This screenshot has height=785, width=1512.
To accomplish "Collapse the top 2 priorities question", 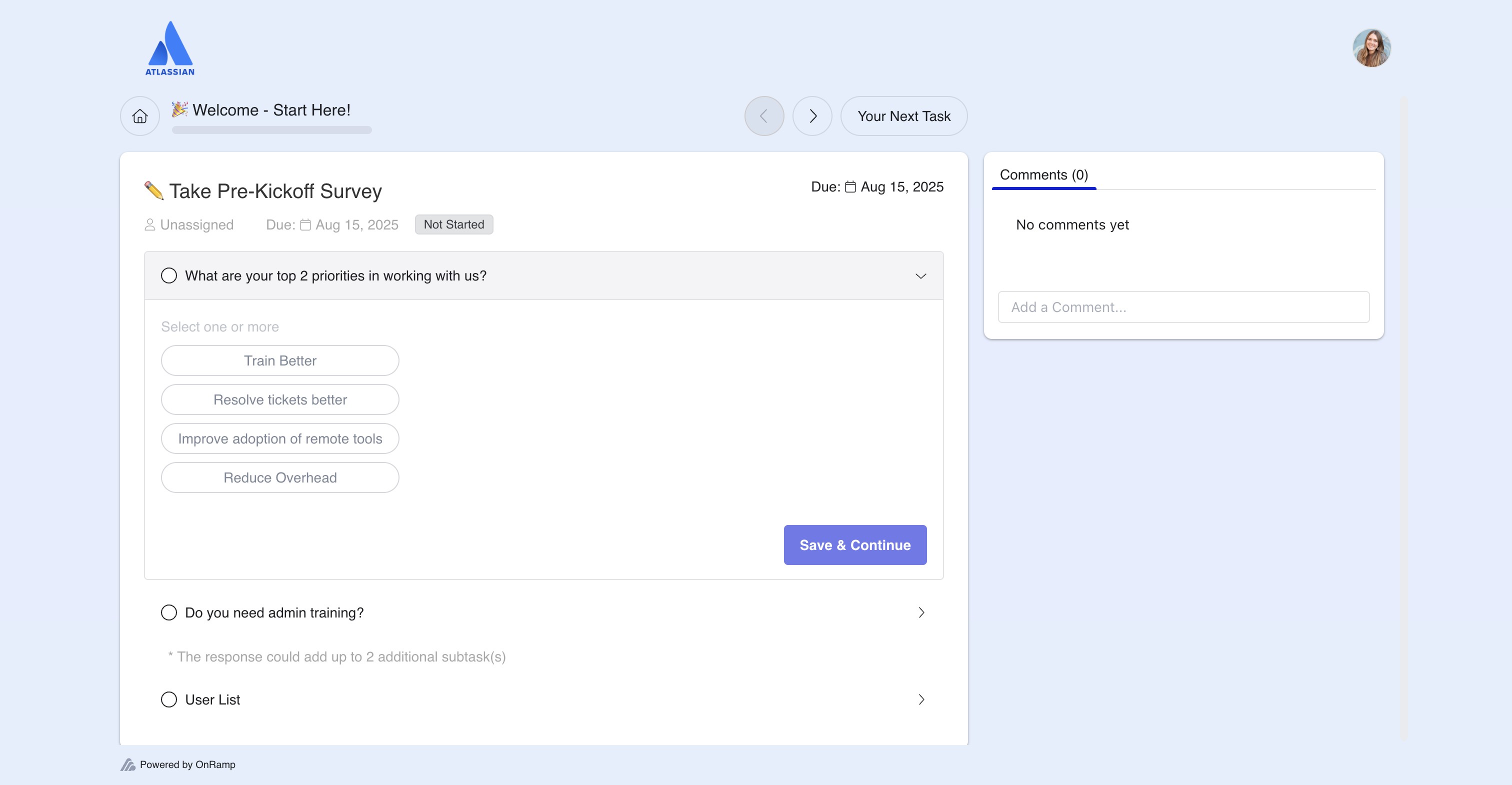I will tap(920, 276).
